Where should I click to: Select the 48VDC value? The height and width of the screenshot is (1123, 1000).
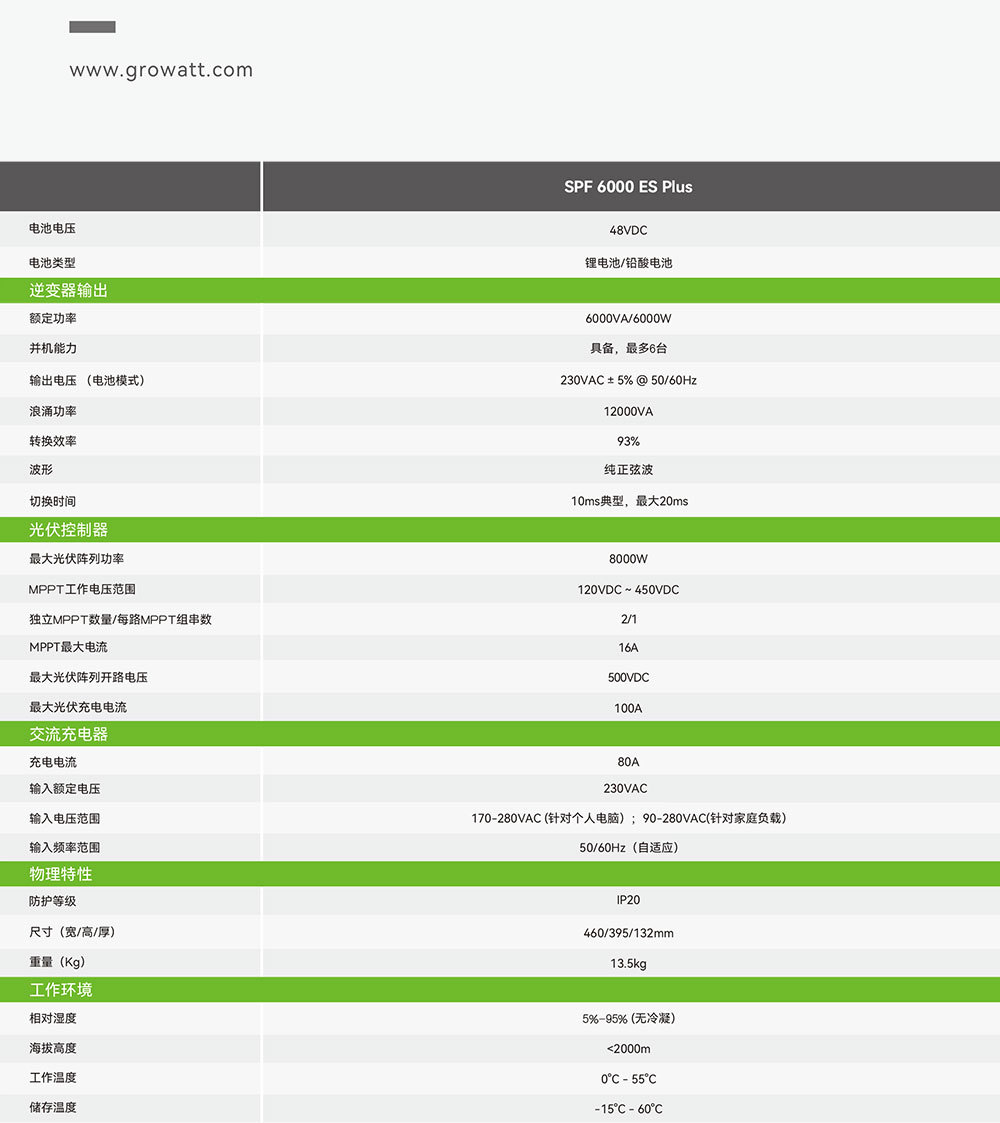(x=628, y=231)
